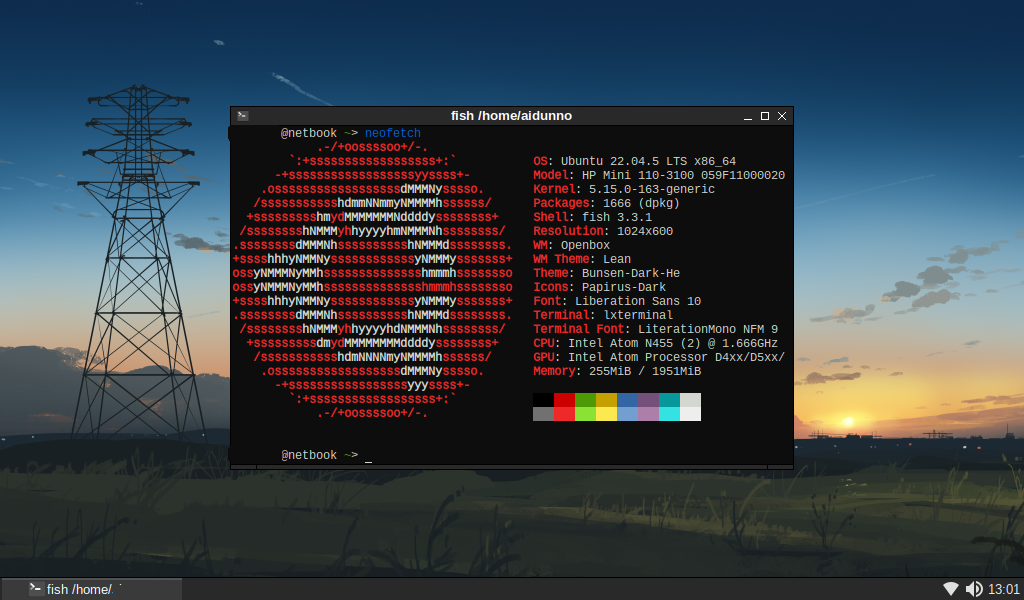
Task: Click the 'Theme: Bunsen-Dark-He' line
Action: 606,274
